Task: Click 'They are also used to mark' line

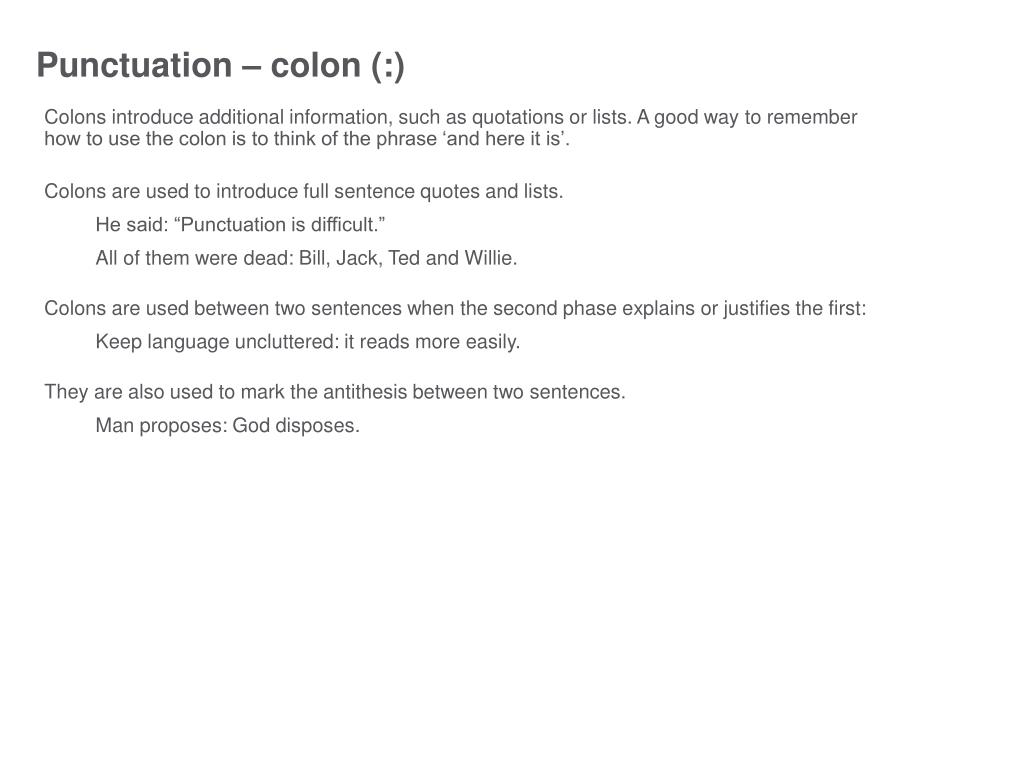Action: pos(335,392)
